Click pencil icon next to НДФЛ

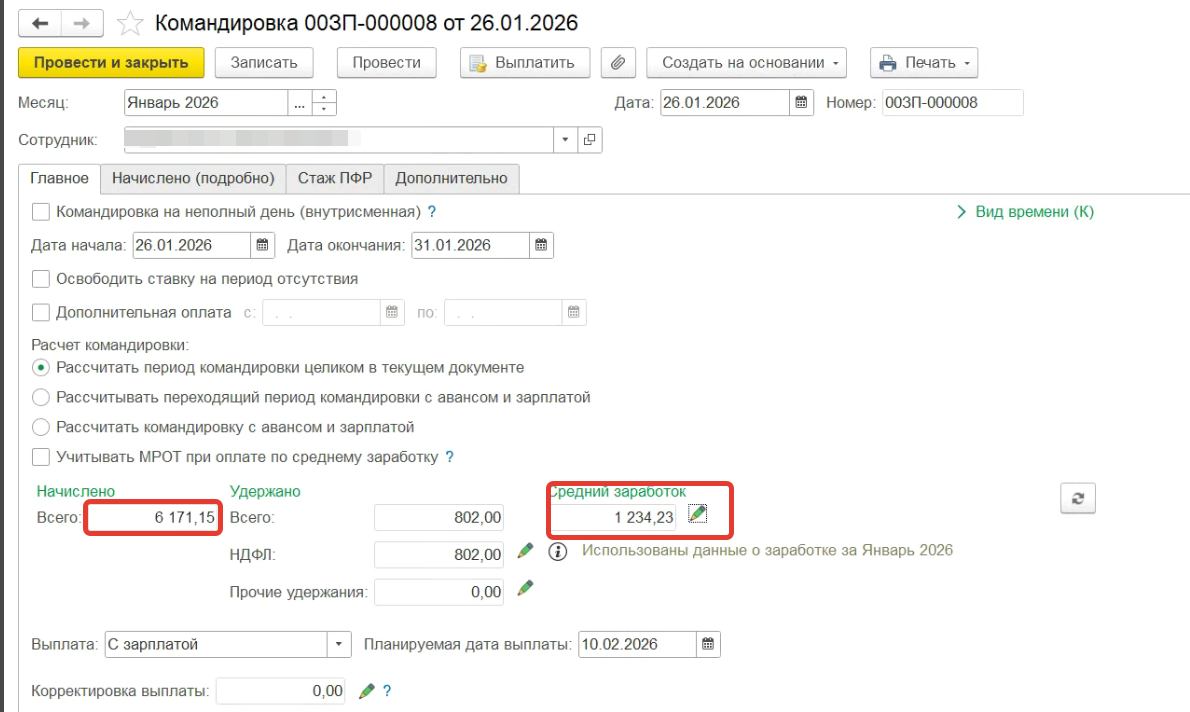pos(525,551)
